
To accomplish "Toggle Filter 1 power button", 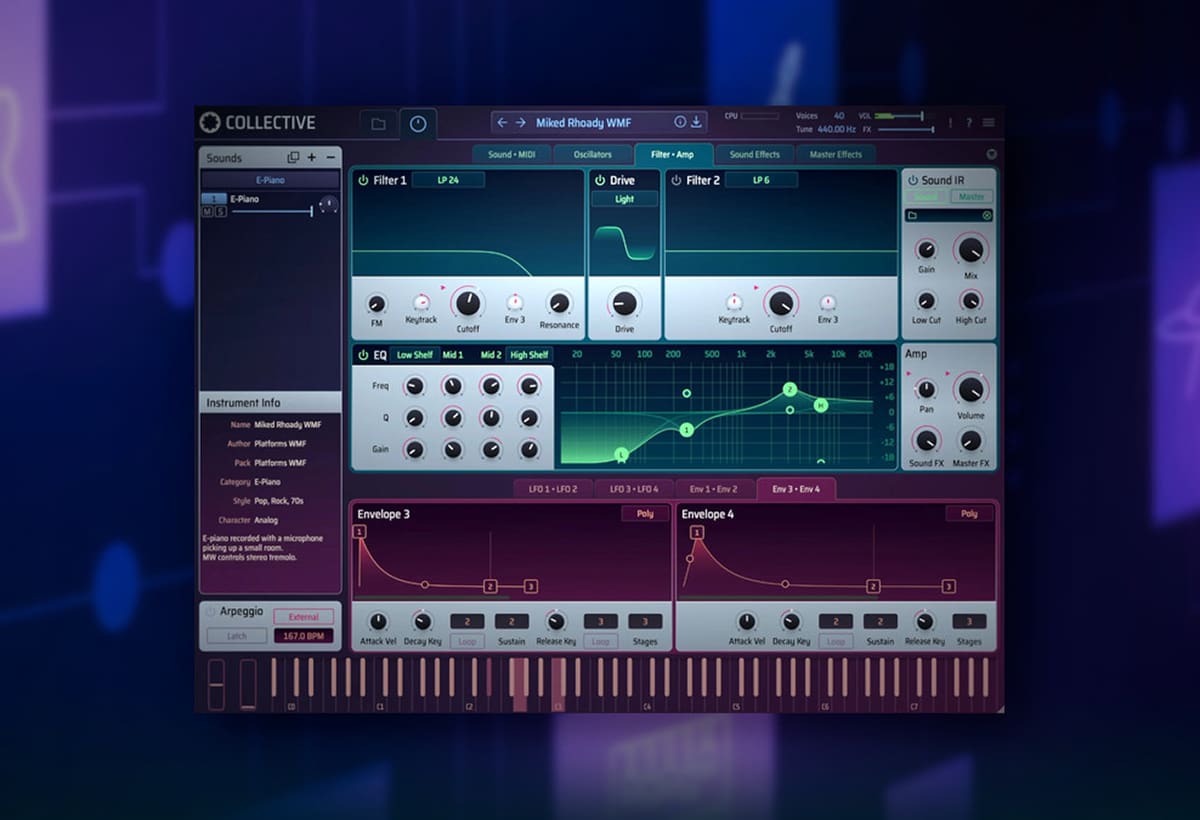I will pos(362,181).
